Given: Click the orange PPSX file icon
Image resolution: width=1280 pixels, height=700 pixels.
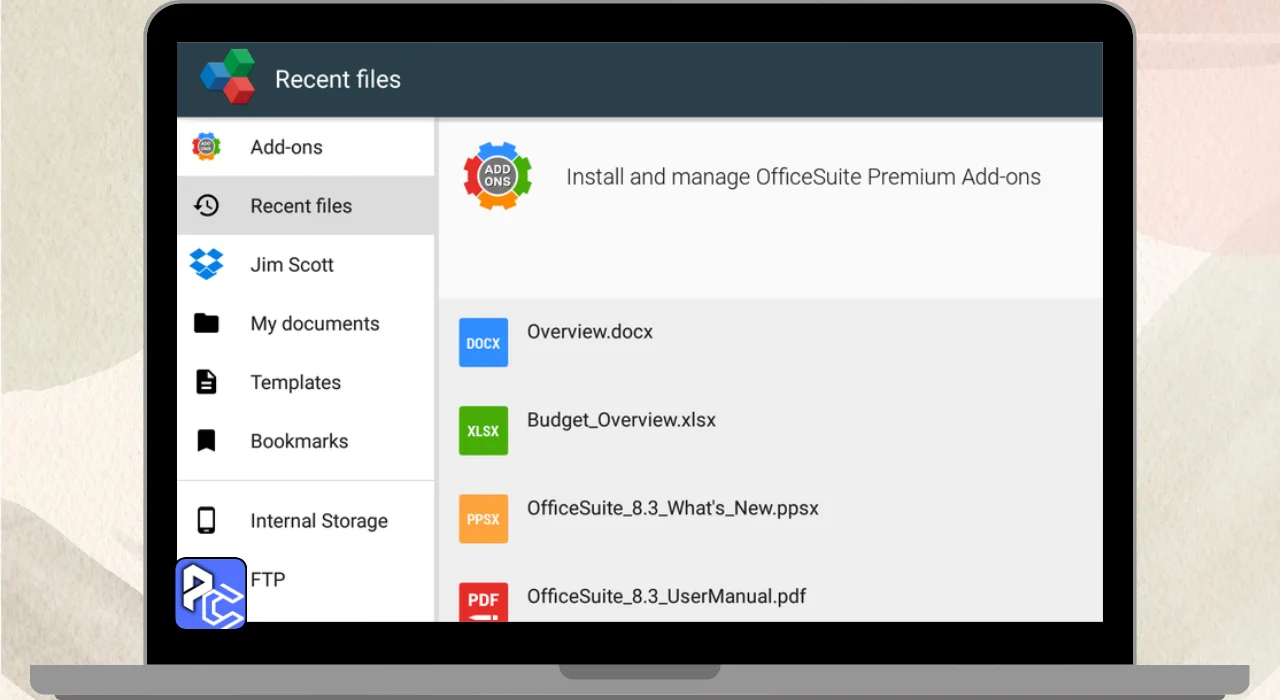Looking at the screenshot, I should (x=483, y=519).
